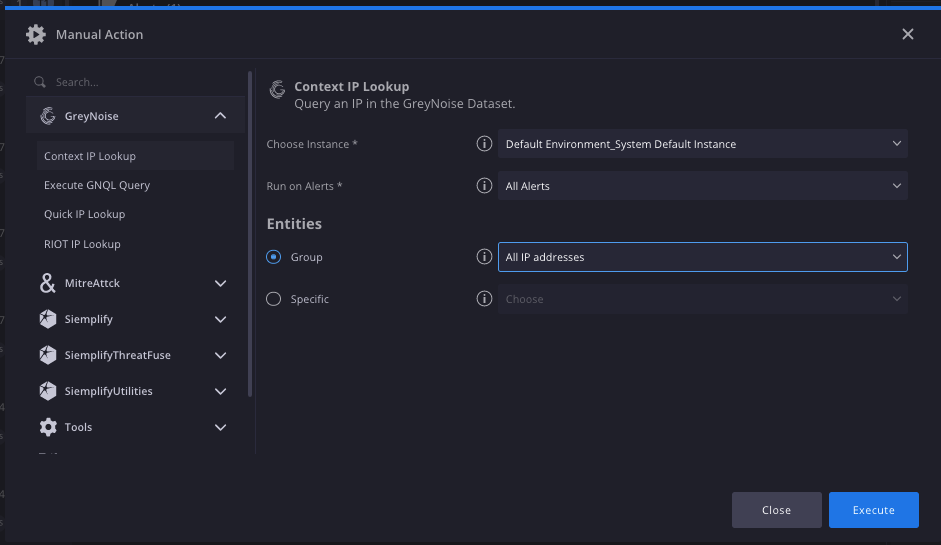This screenshot has width=941, height=545.
Task: Click the sidebar vertical scrollbar
Action: tap(250, 234)
